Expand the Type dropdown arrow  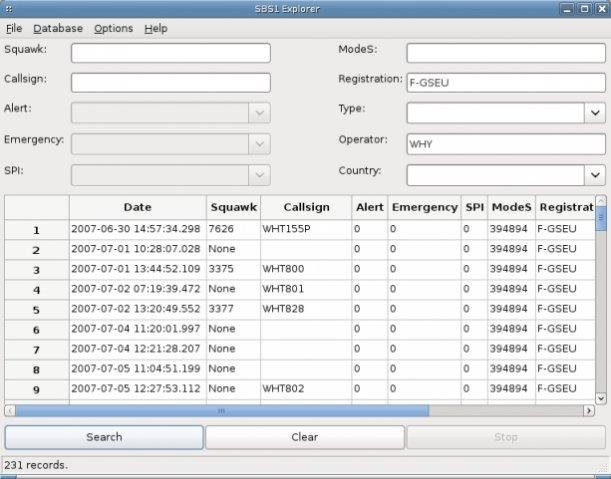595,113
